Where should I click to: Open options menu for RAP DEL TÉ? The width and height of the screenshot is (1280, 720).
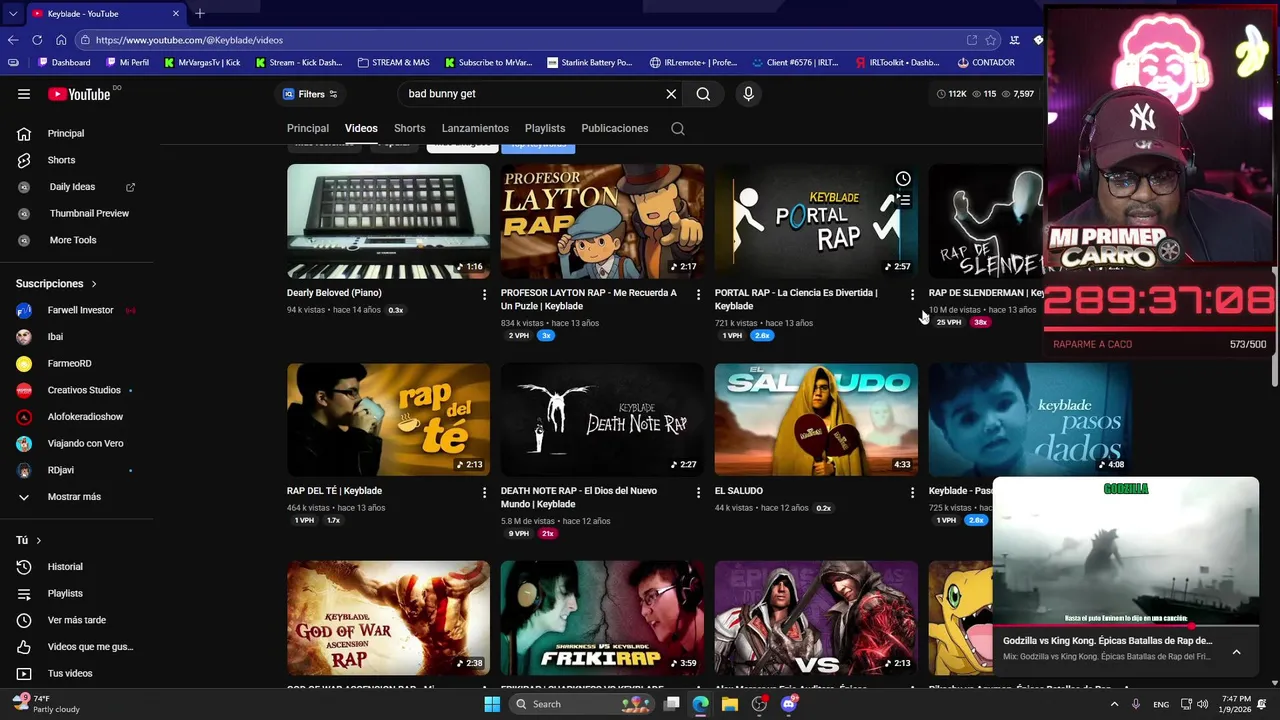tap(484, 493)
